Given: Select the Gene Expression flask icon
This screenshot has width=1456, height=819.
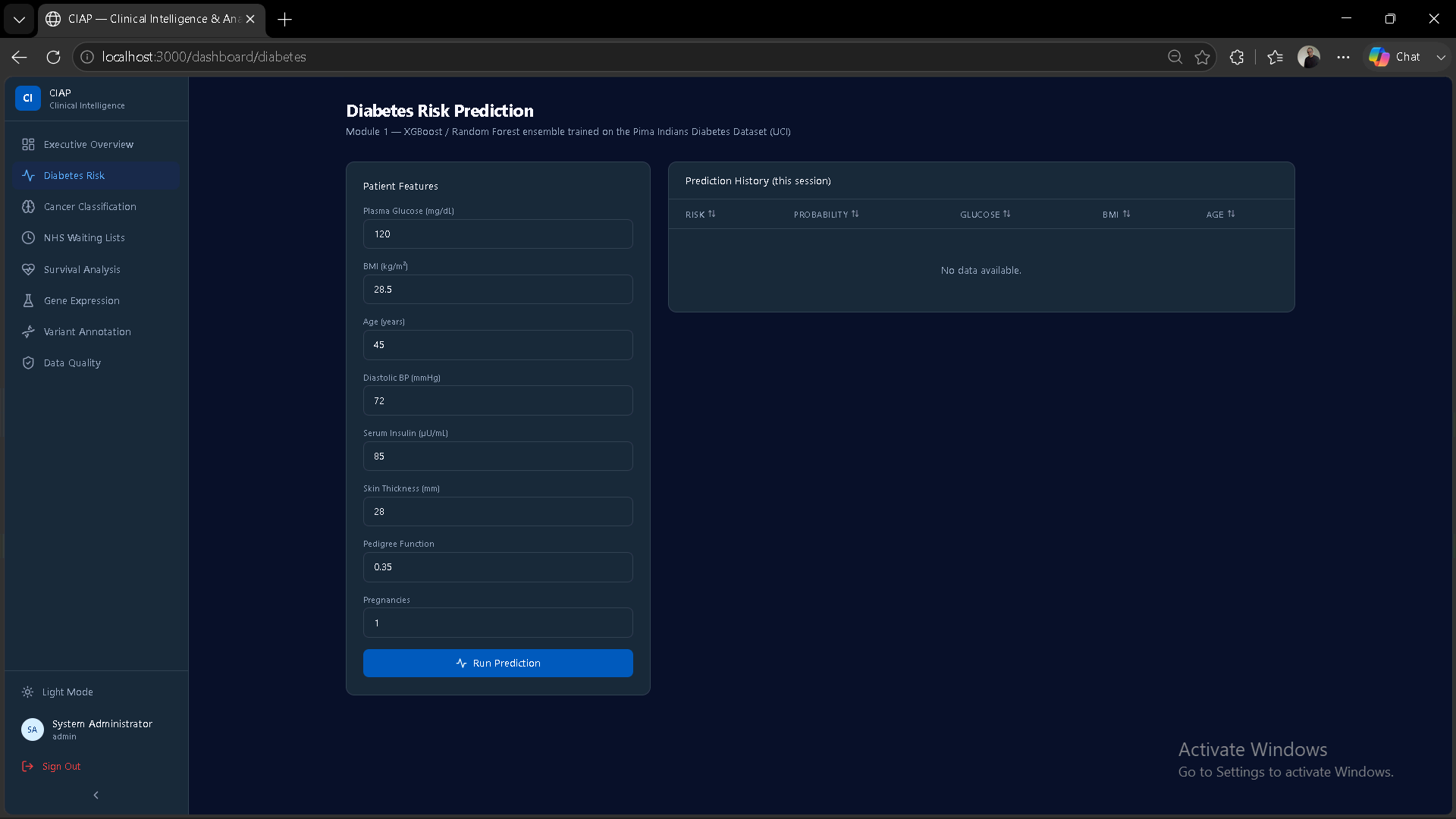Looking at the screenshot, I should (x=28, y=300).
